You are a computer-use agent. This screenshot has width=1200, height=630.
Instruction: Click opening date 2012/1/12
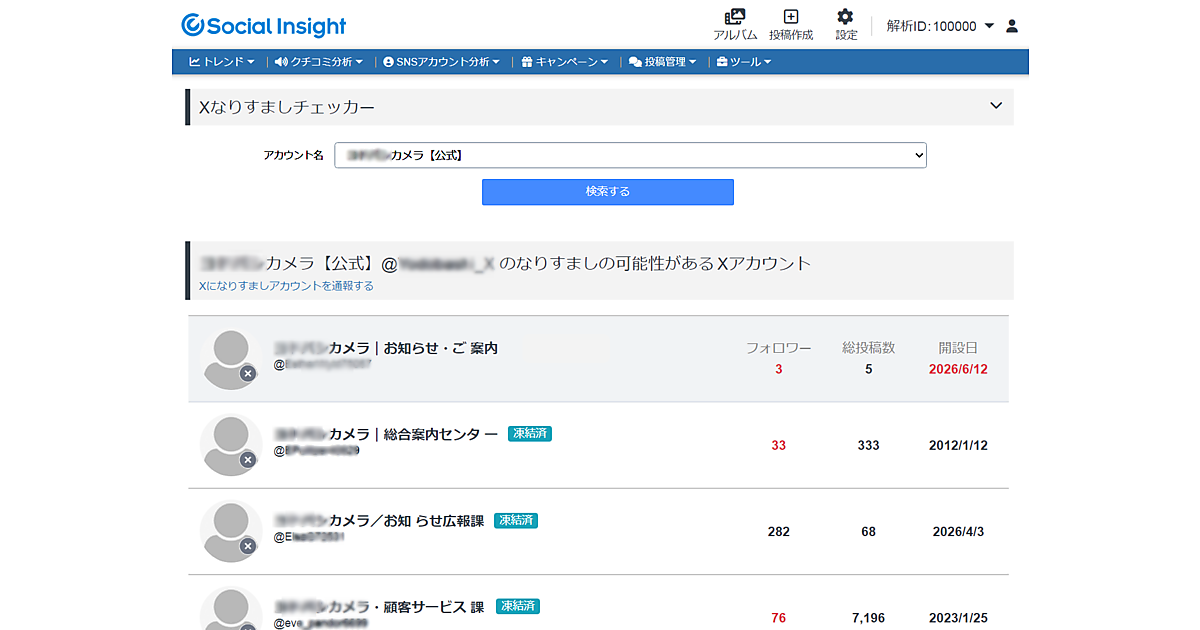[958, 445]
